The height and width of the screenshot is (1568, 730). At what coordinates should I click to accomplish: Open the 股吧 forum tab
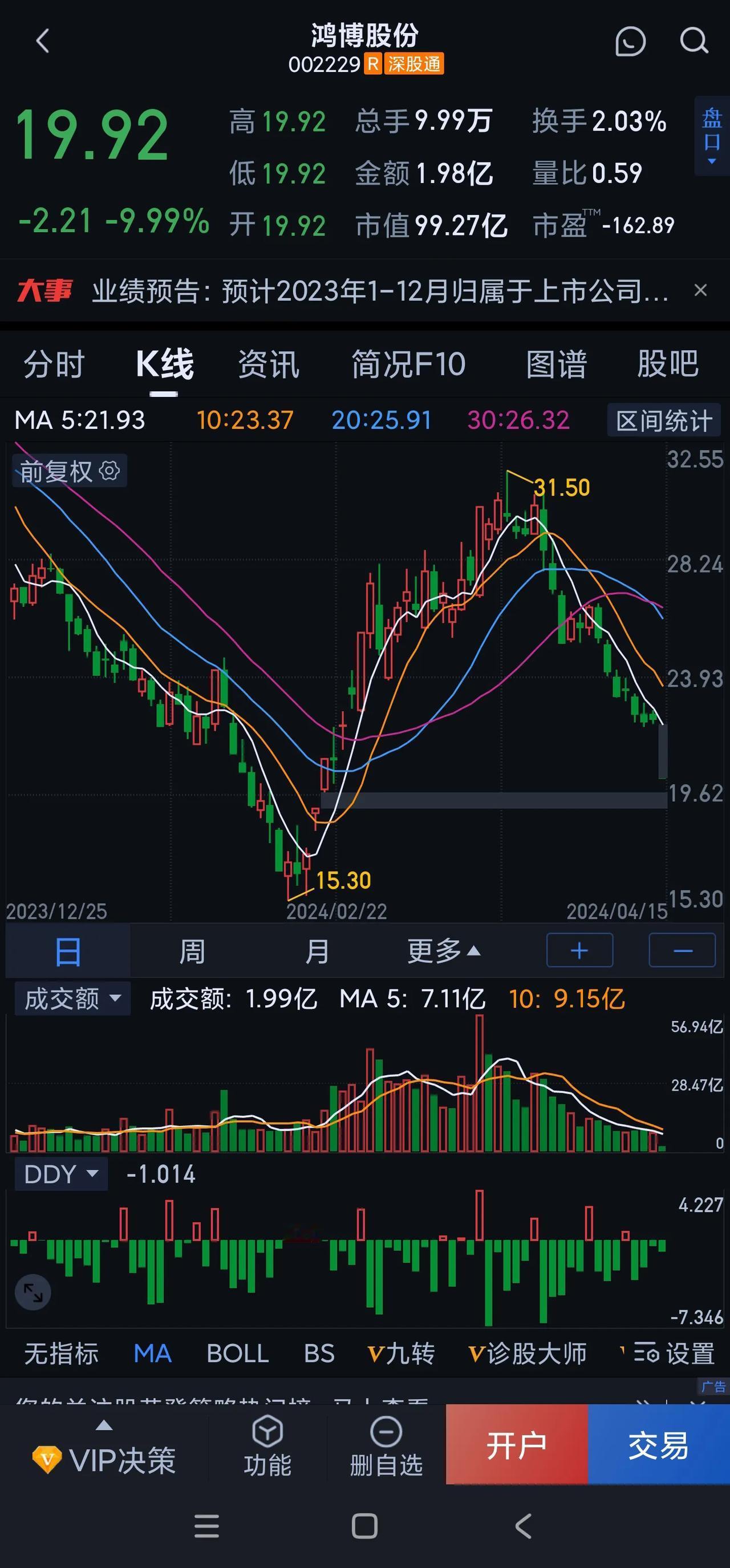[x=668, y=364]
